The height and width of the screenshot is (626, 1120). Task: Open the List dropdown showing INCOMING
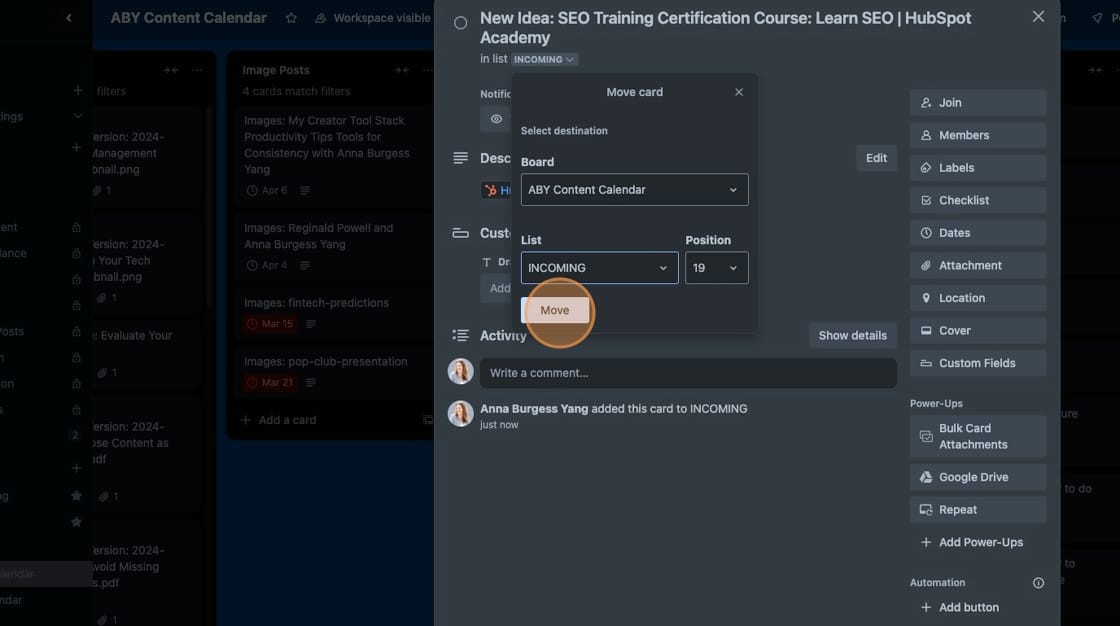click(x=598, y=267)
